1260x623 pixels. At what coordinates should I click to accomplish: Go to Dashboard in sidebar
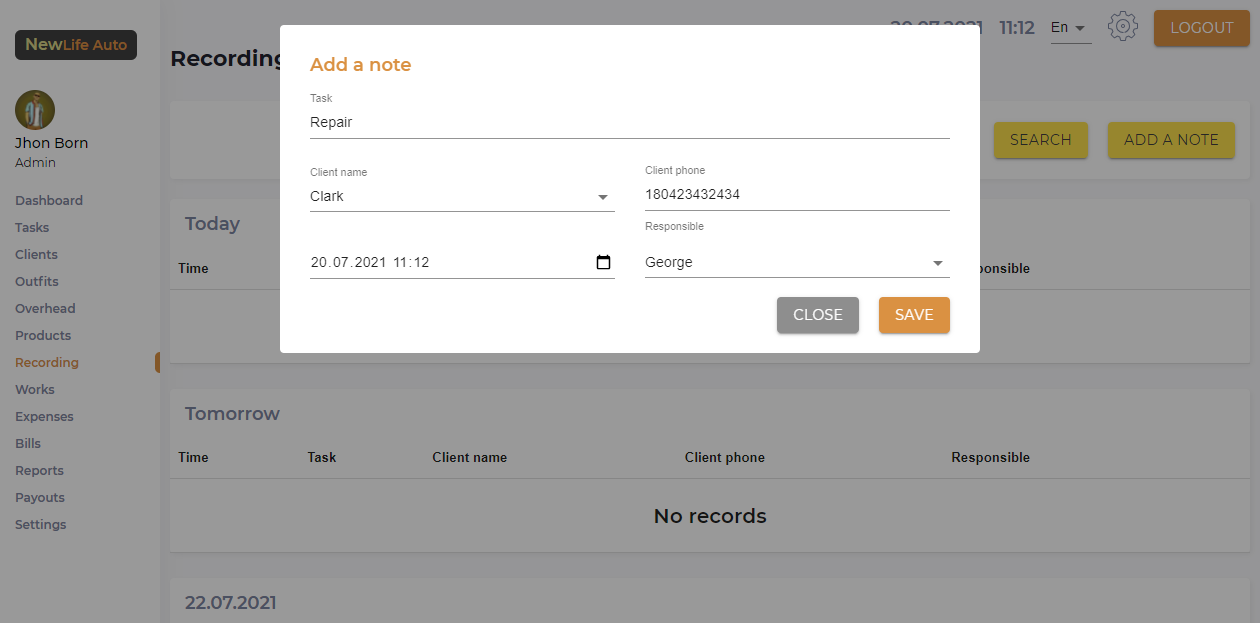49,201
